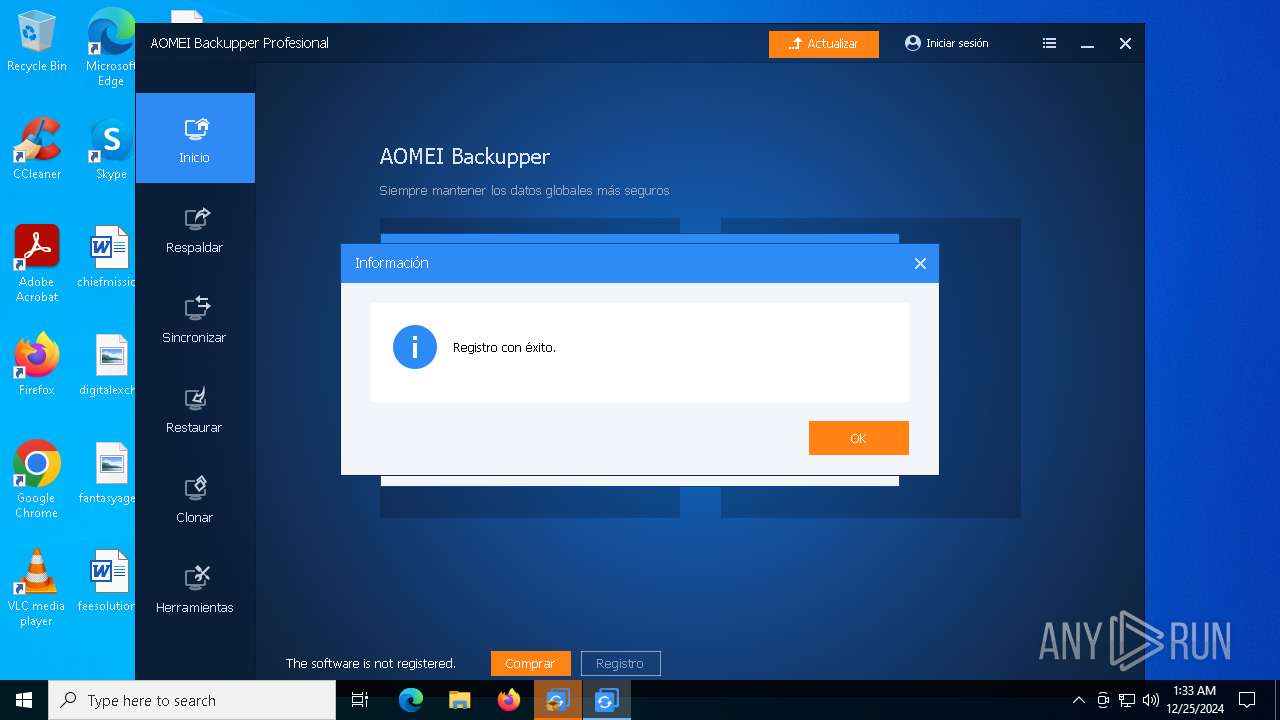Open the Respaldar backup section
Screen dimensions: 1280x720
pyautogui.click(x=195, y=228)
